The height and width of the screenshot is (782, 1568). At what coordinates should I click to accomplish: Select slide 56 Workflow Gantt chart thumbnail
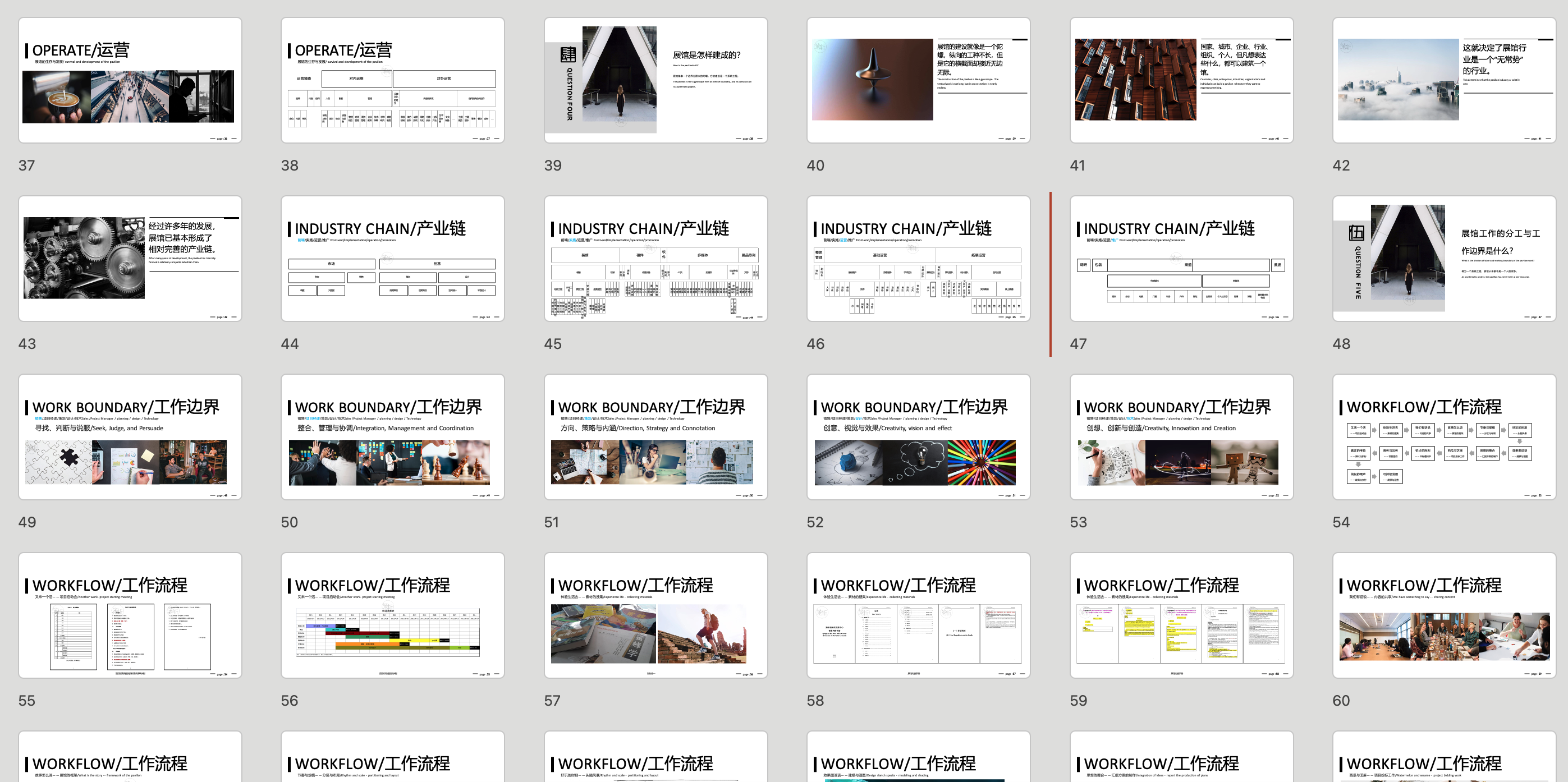point(393,615)
